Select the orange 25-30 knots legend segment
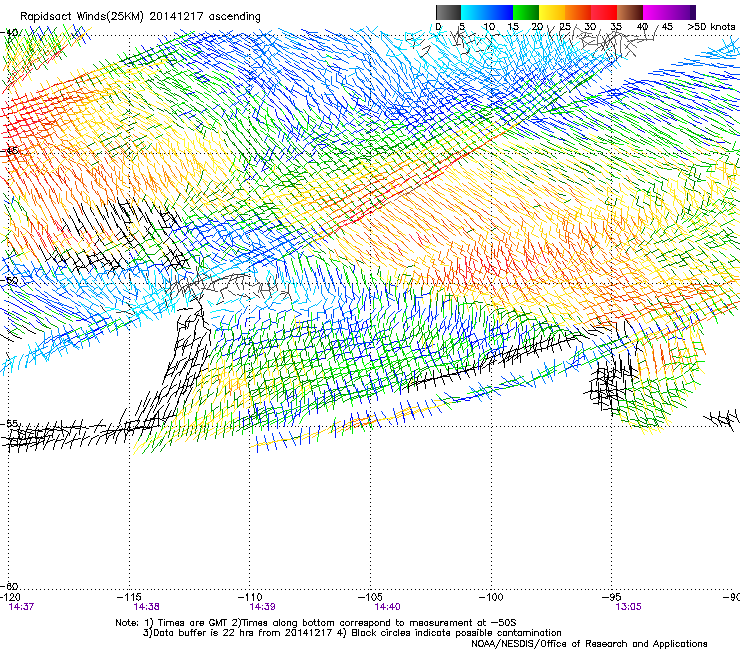740x650 pixels. pyautogui.click(x=578, y=12)
